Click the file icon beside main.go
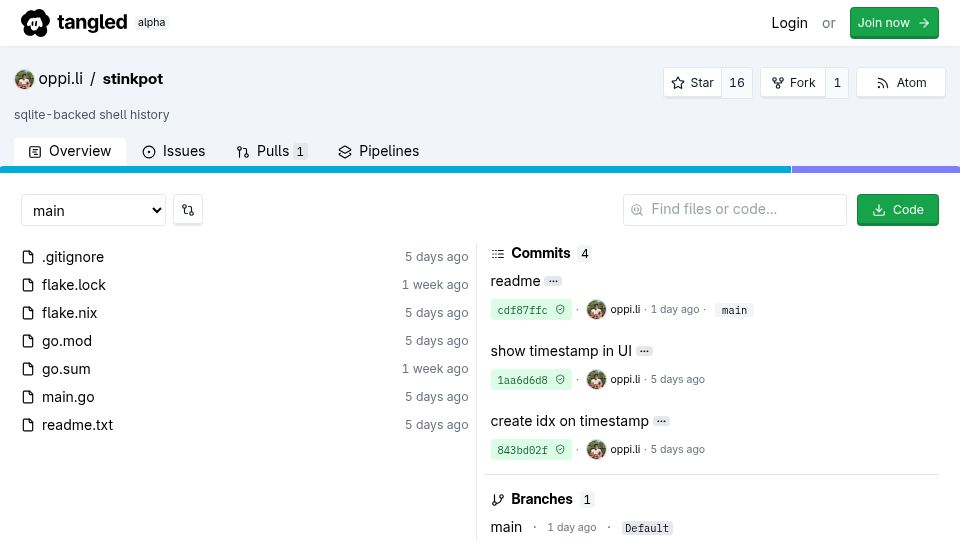Viewport: 960px width, 540px height. click(28, 397)
